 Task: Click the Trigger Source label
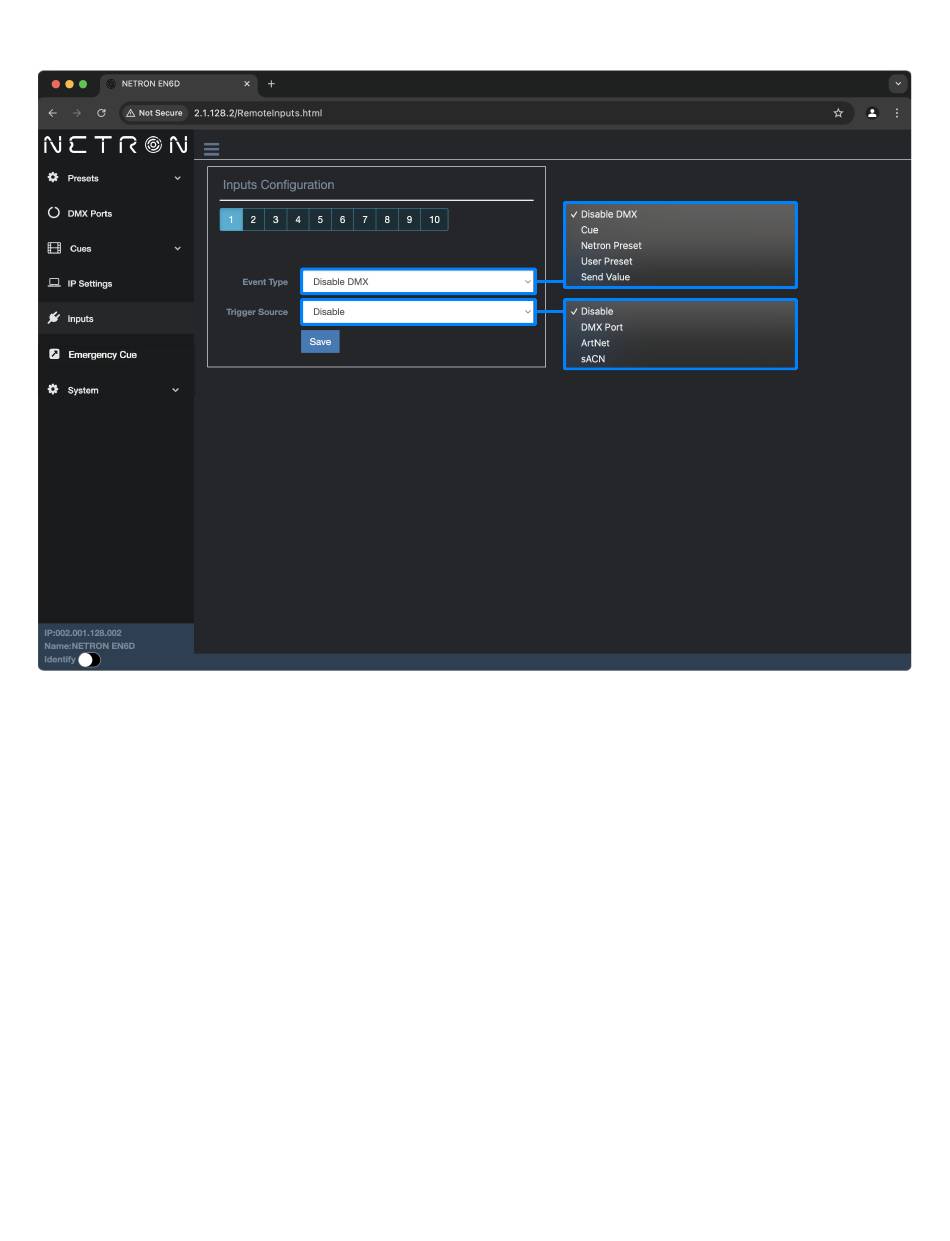click(x=257, y=312)
